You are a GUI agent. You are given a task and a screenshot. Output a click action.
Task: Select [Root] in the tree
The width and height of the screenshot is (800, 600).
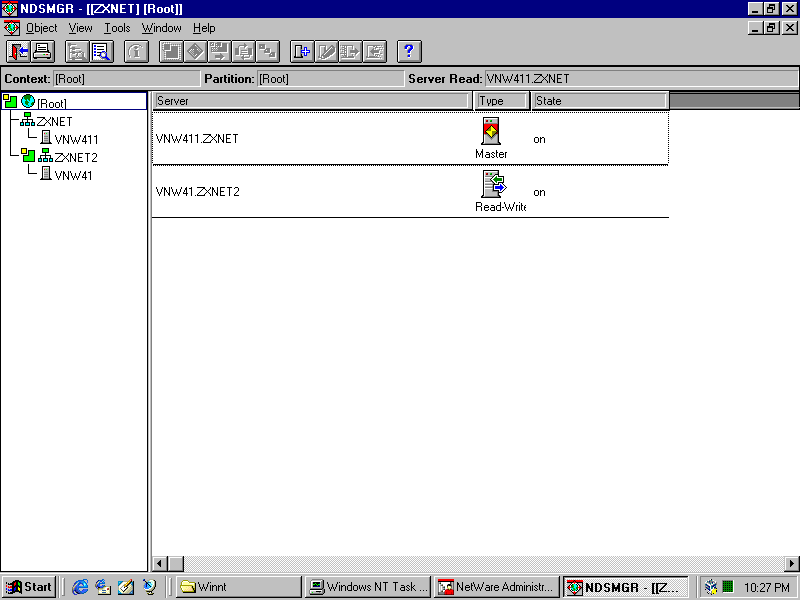[52, 104]
